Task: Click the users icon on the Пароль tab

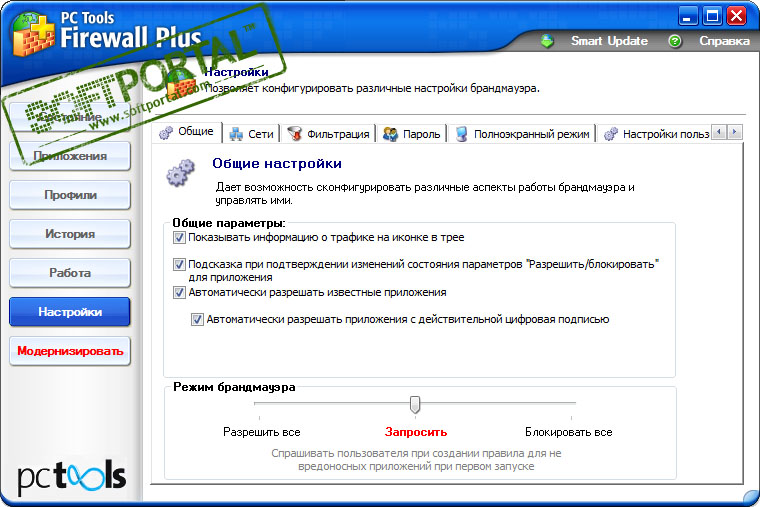Action: pos(390,134)
